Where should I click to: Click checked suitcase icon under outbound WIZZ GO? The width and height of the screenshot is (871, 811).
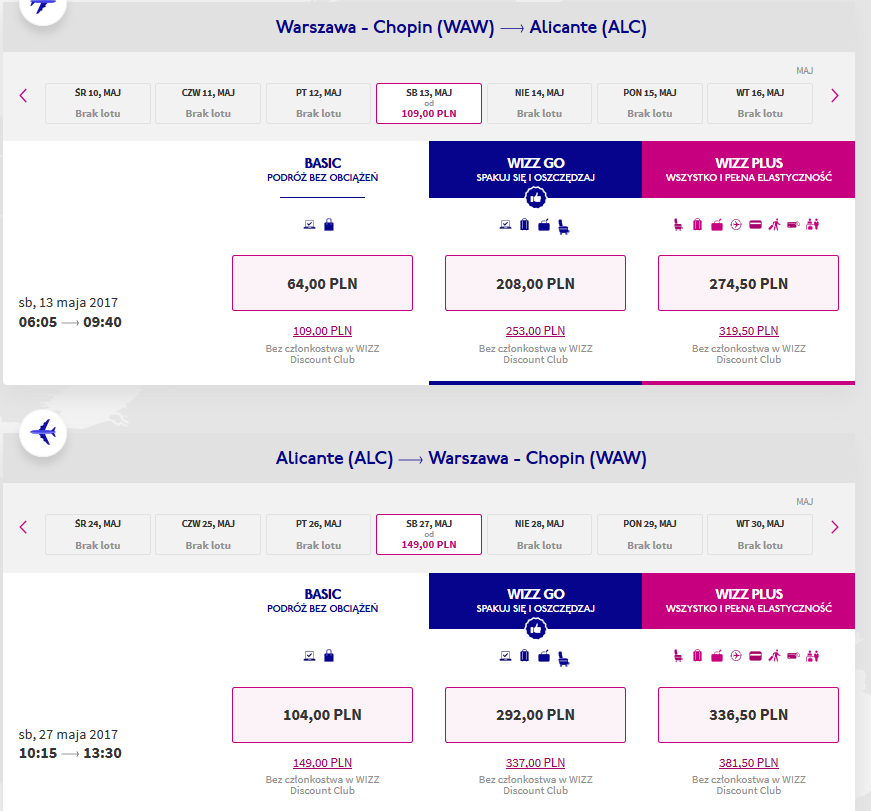[x=524, y=224]
